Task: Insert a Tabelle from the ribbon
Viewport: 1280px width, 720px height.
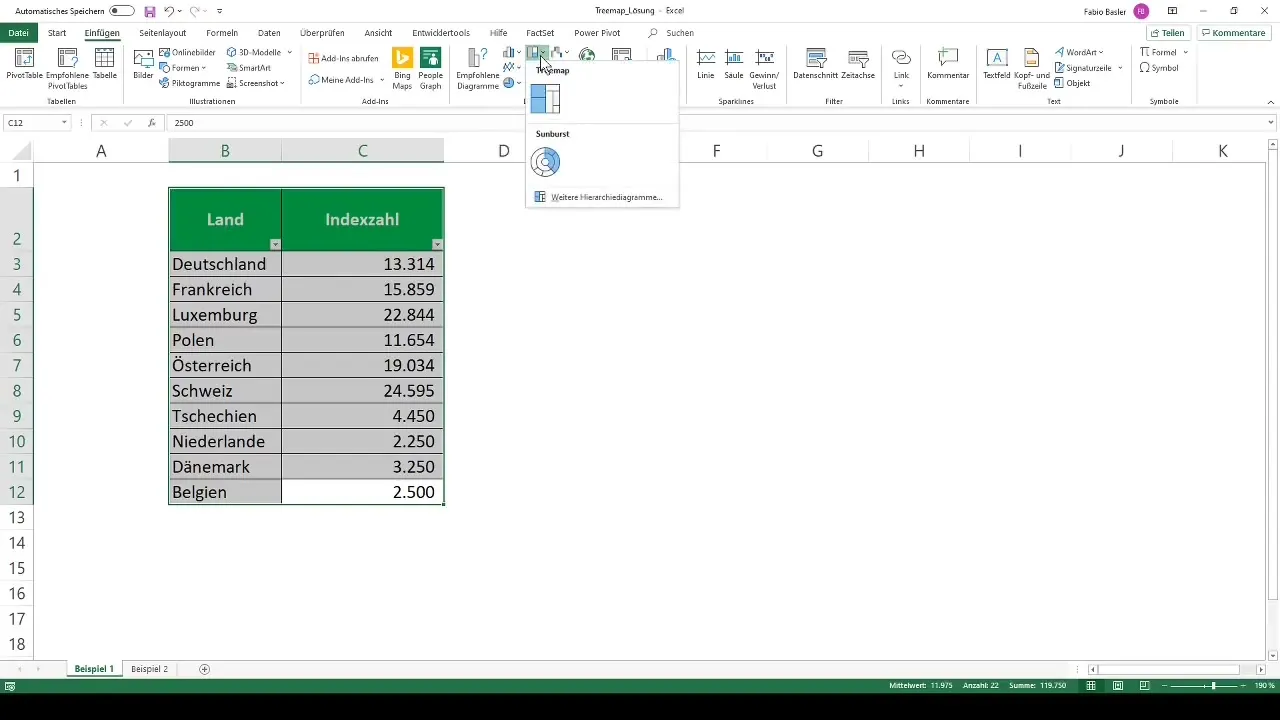Action: point(104,64)
